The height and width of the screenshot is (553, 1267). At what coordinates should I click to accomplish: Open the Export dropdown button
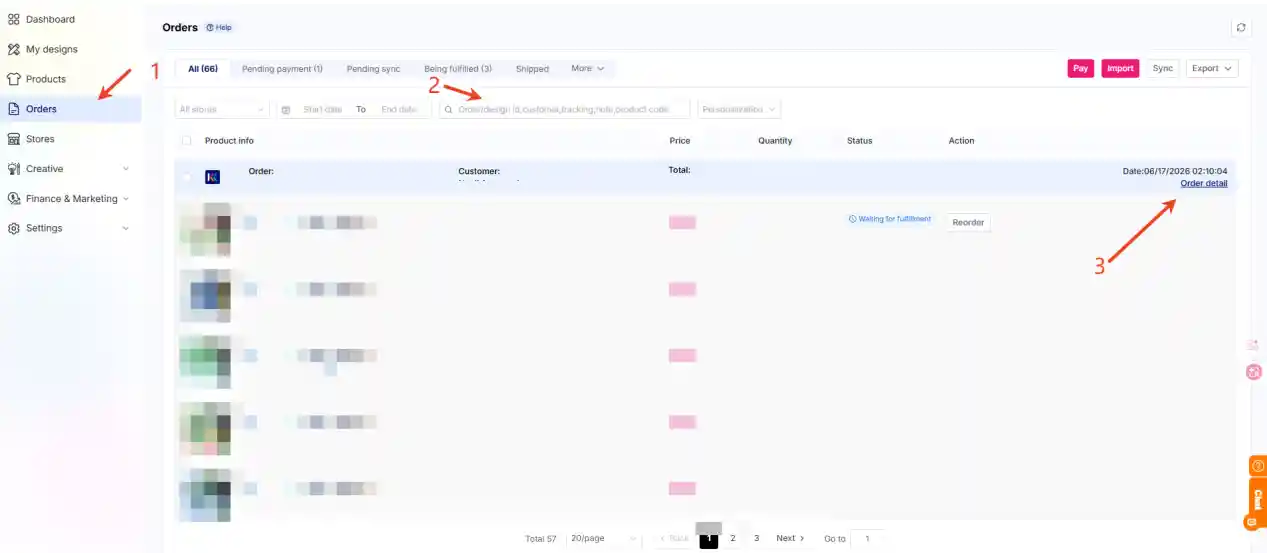[1212, 68]
